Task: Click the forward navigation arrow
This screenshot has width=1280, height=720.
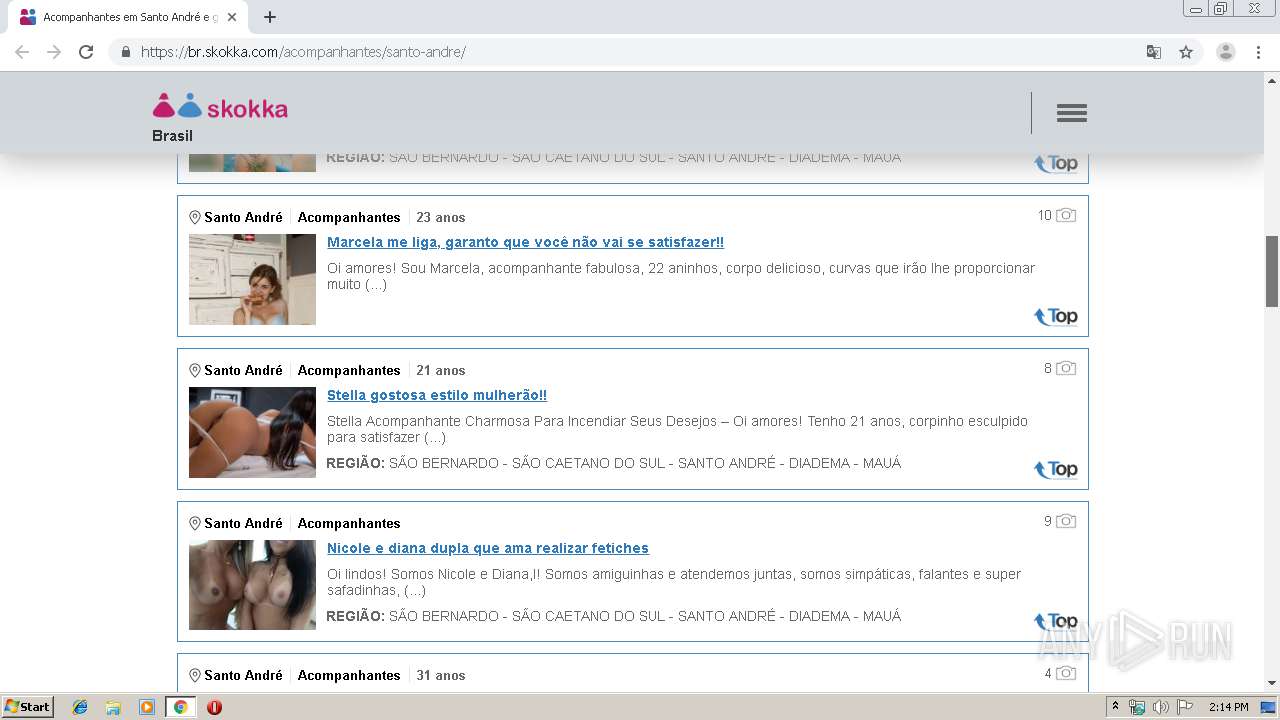Action: 54,52
